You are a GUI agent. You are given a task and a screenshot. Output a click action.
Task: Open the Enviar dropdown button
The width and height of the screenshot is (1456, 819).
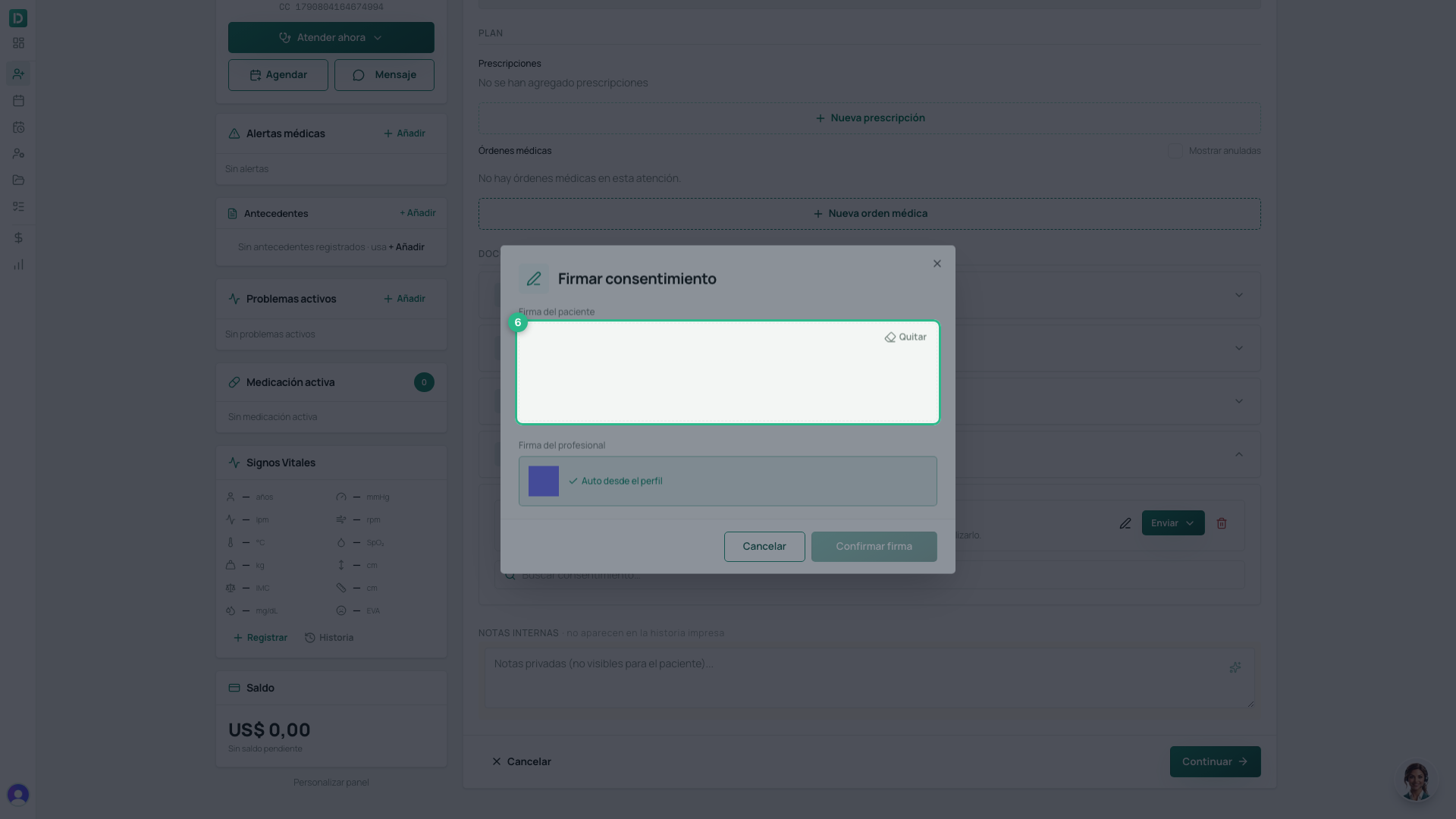(x=1173, y=523)
